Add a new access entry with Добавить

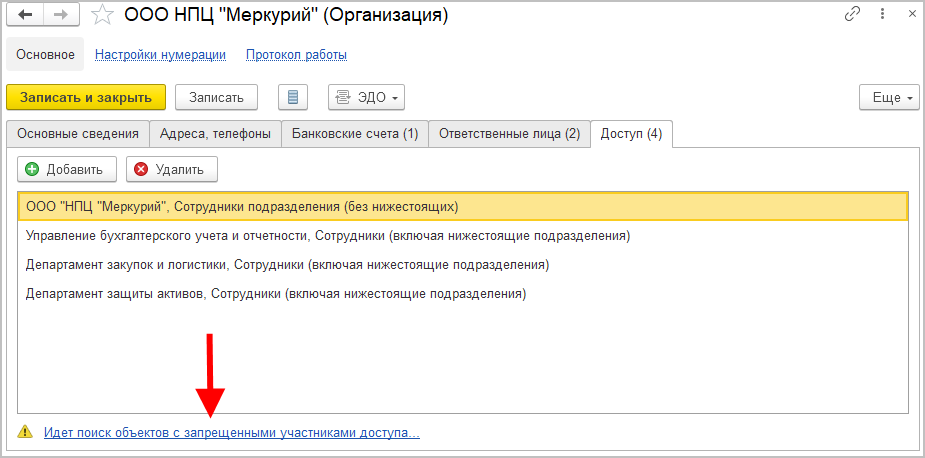[67, 170]
